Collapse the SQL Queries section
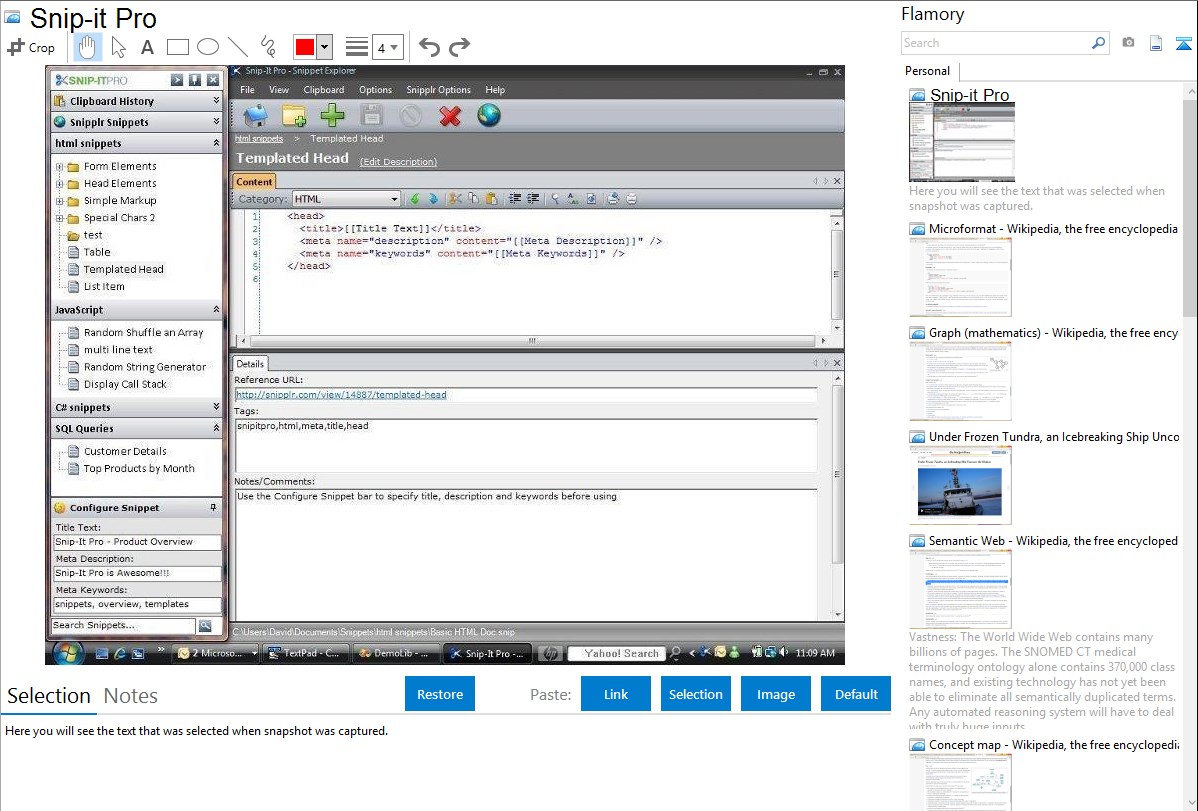The height and width of the screenshot is (811, 1198). [216, 428]
